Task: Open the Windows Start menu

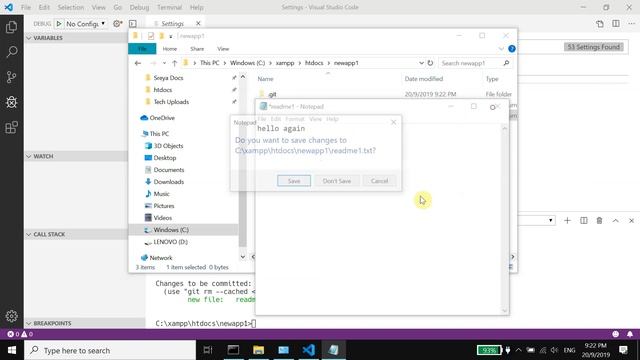Action: (x=12, y=350)
